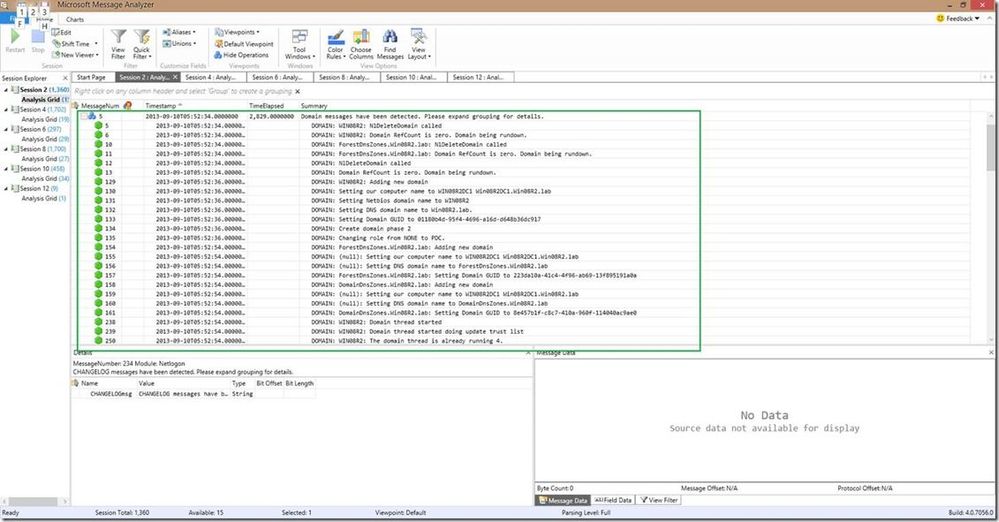Click the group icon on parent row 5
This screenshot has width=999, height=522.
[92, 117]
